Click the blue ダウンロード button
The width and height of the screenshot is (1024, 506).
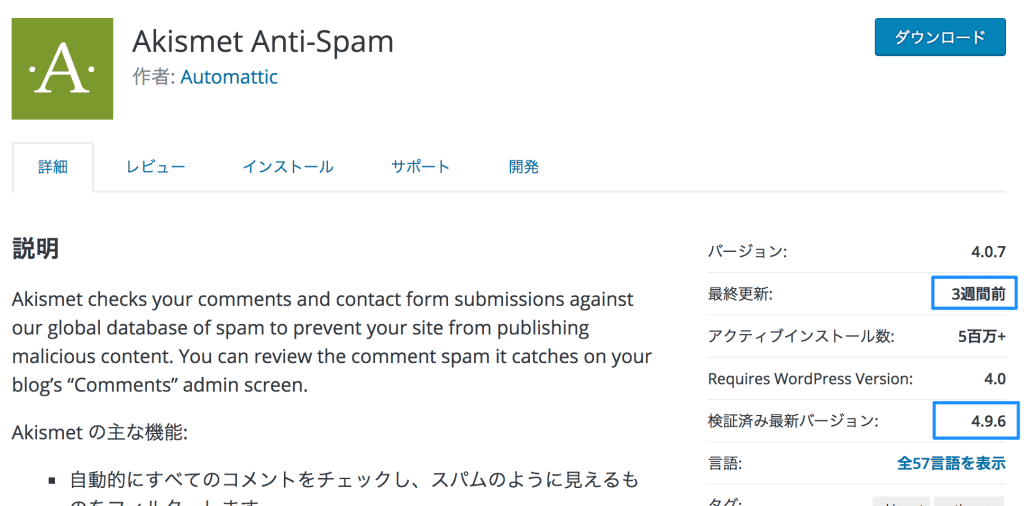click(x=940, y=37)
